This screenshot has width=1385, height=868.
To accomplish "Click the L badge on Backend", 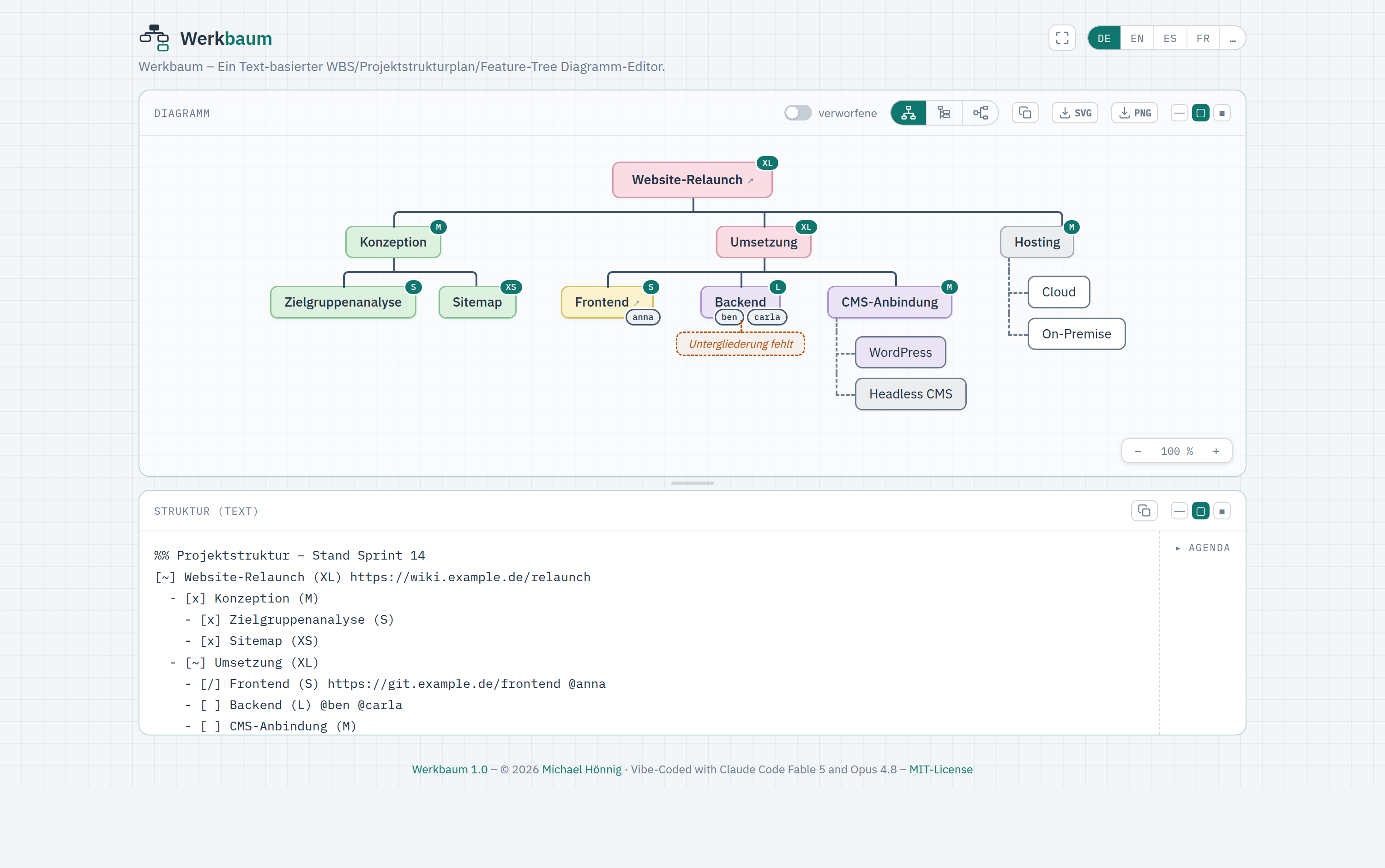I will (778, 287).
